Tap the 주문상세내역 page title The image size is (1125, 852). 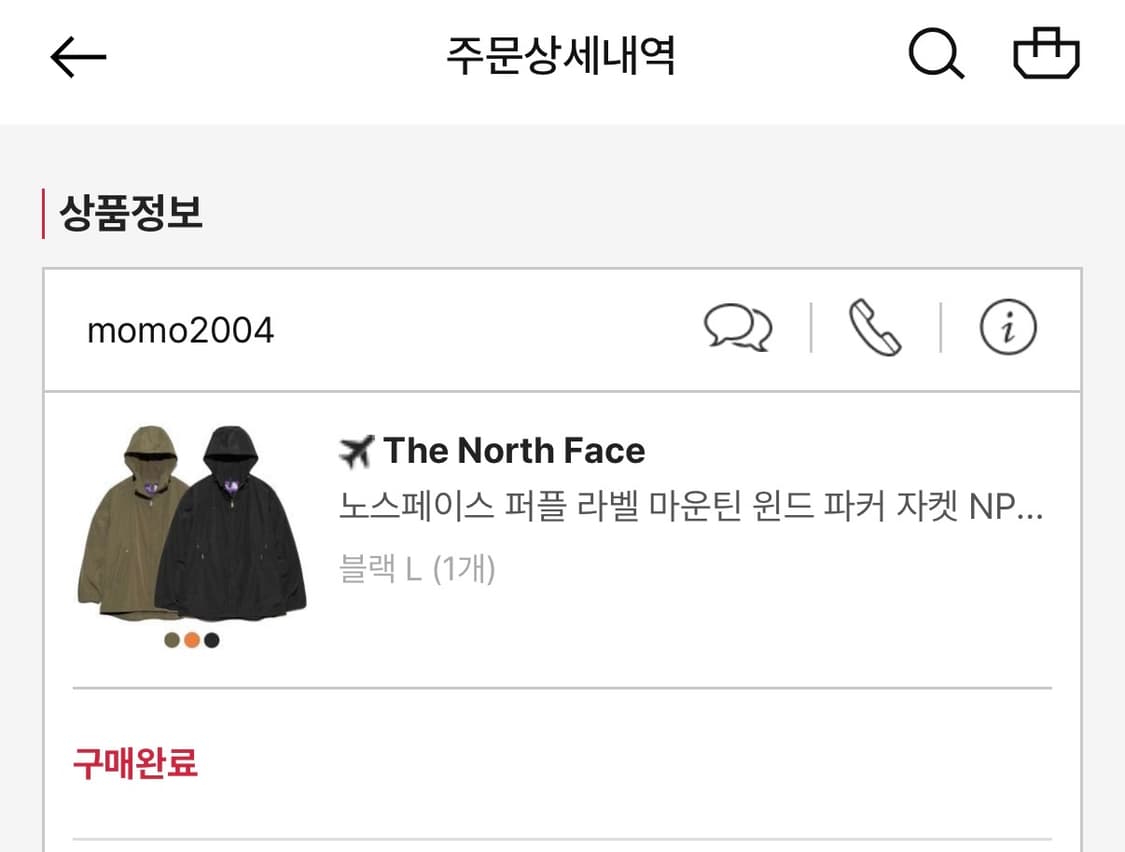[562, 57]
